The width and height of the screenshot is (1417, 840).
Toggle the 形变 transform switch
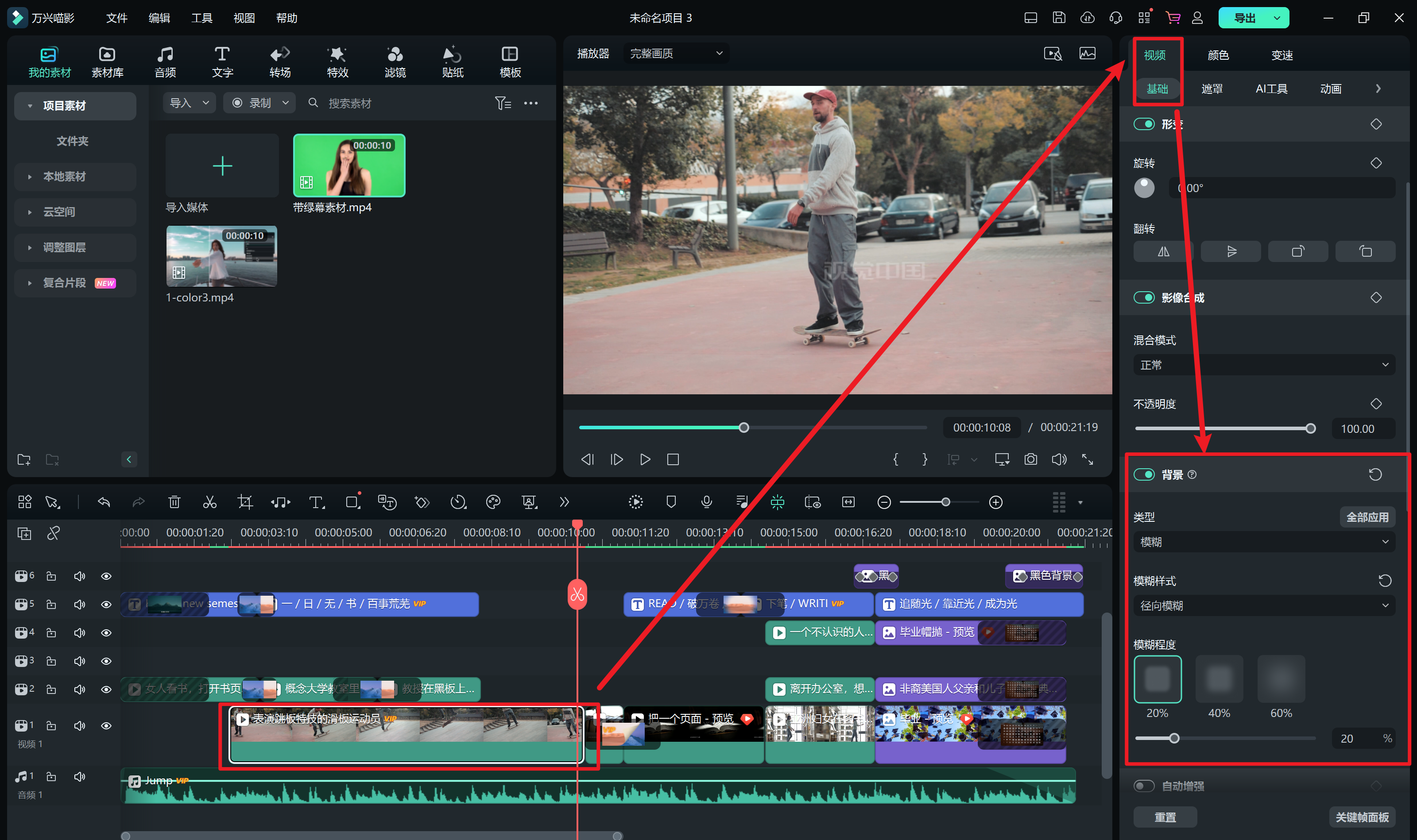(1144, 124)
